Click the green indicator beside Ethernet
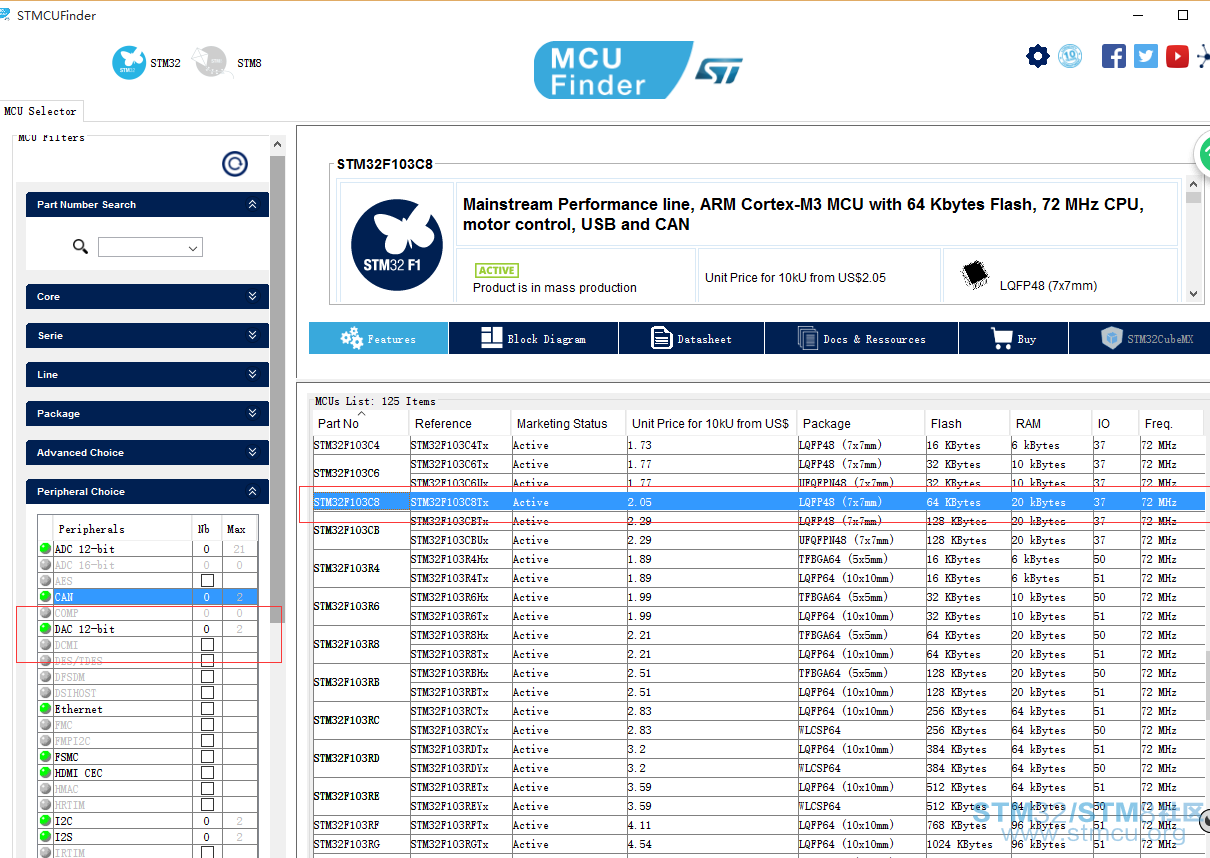The image size is (1210, 858). pos(45,709)
